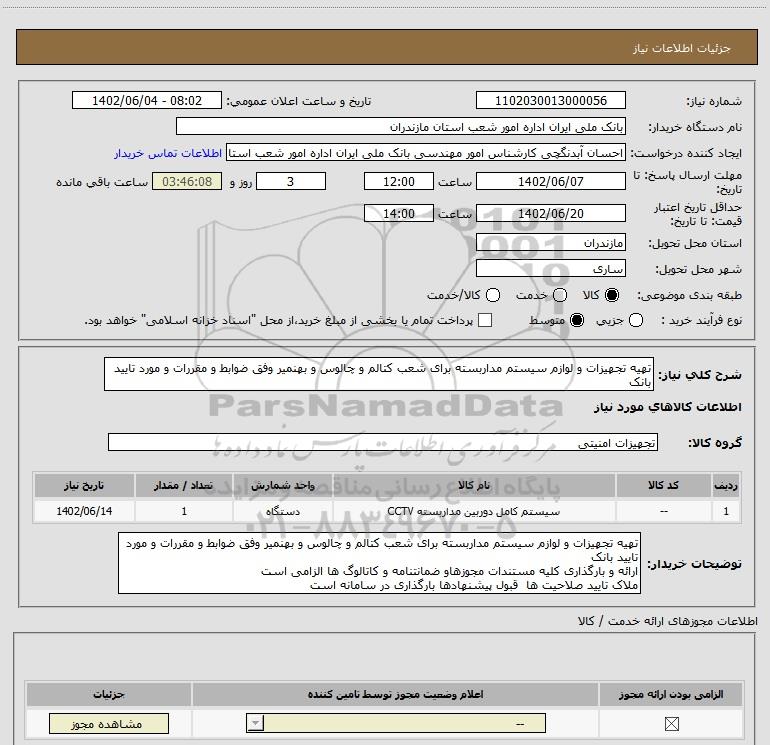Image resolution: width=770 pixels, height=745 pixels.
Task: Open buyer contact info link اطلاعات تماس خریدار
Action: pos(168,153)
